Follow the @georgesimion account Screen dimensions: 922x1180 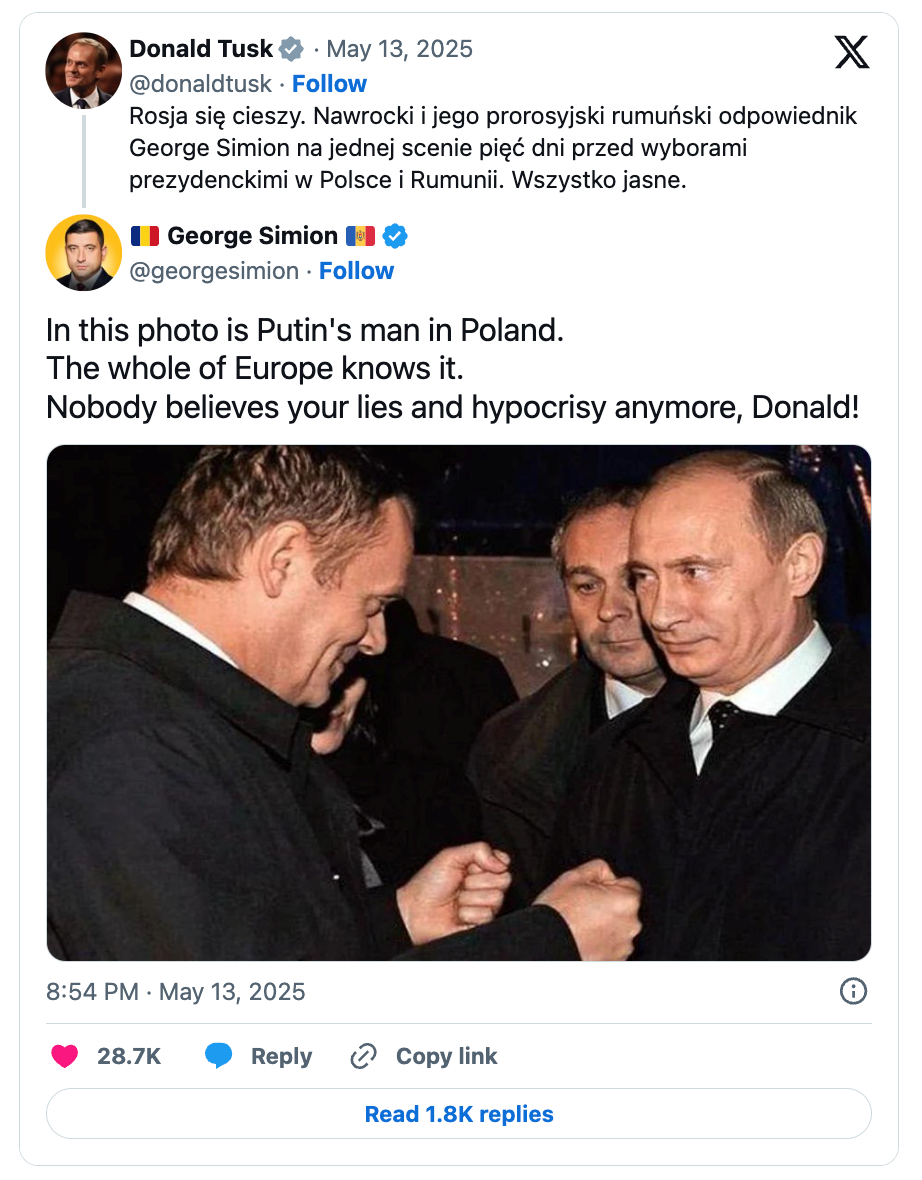[356, 271]
